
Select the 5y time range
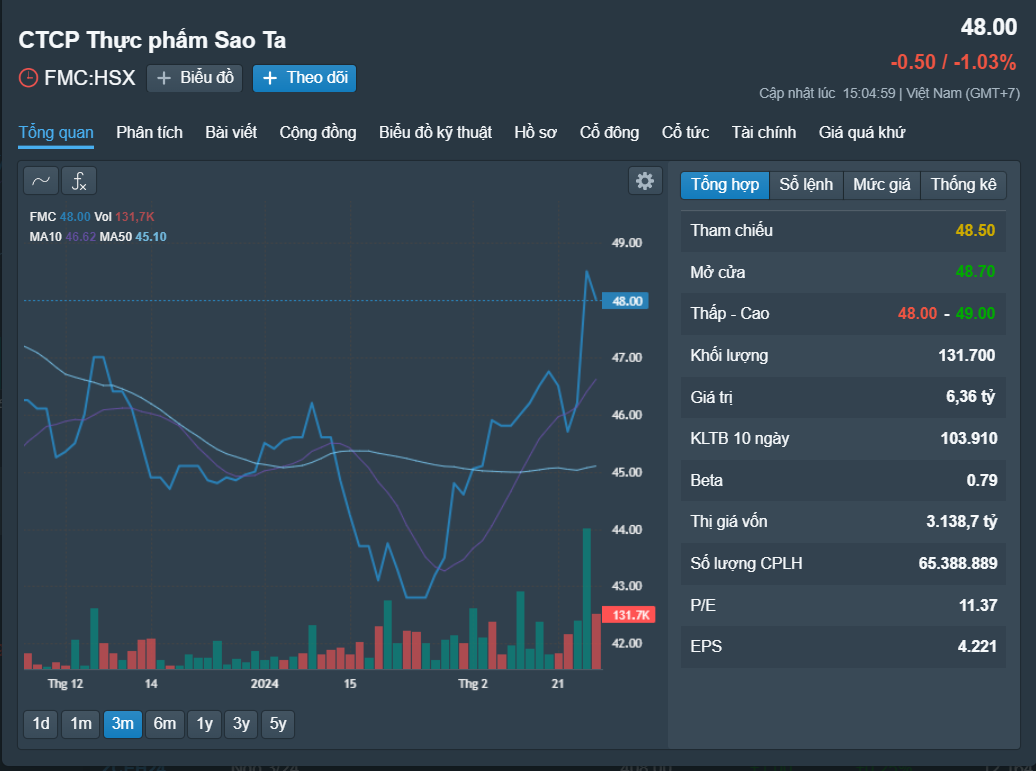[278, 724]
